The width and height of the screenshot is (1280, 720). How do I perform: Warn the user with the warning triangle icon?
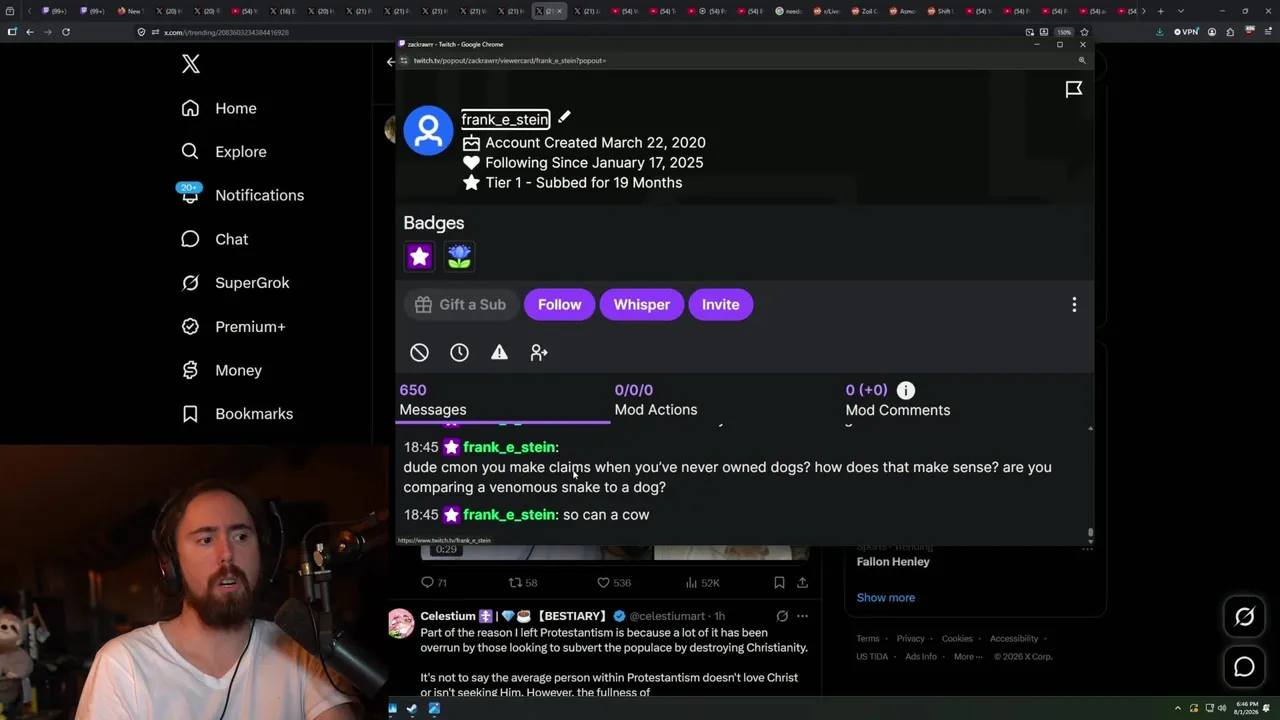[499, 352]
